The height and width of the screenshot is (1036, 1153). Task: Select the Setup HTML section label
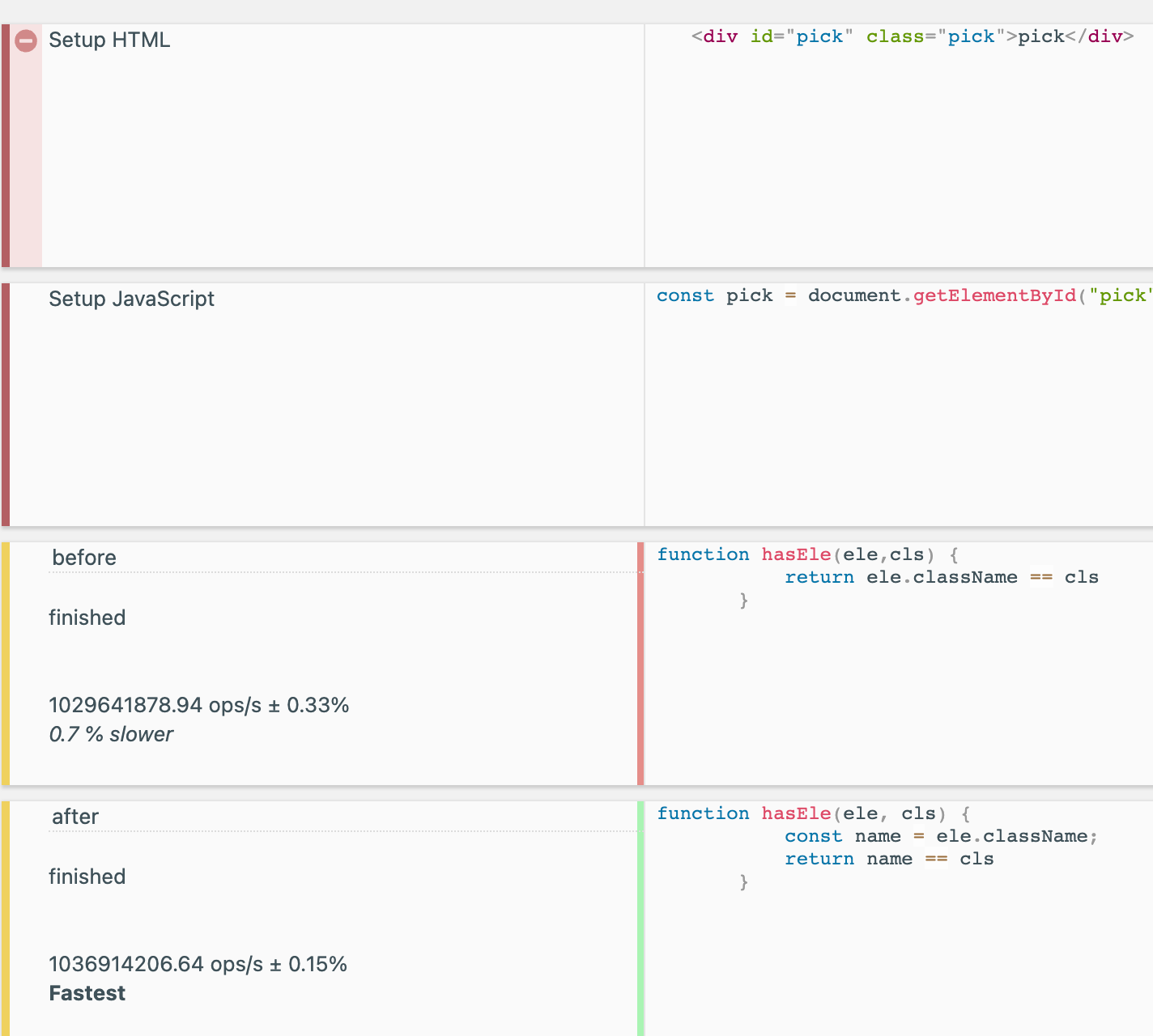click(x=109, y=40)
